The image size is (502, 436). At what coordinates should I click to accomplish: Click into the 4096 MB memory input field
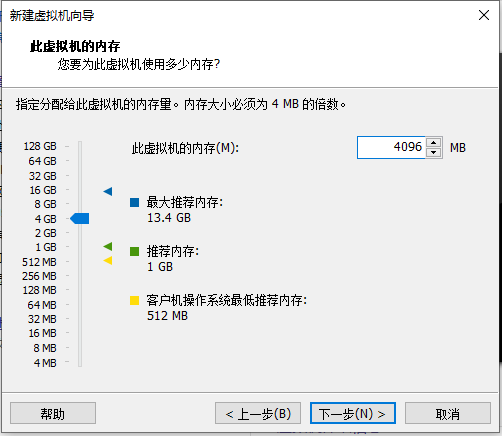point(391,147)
